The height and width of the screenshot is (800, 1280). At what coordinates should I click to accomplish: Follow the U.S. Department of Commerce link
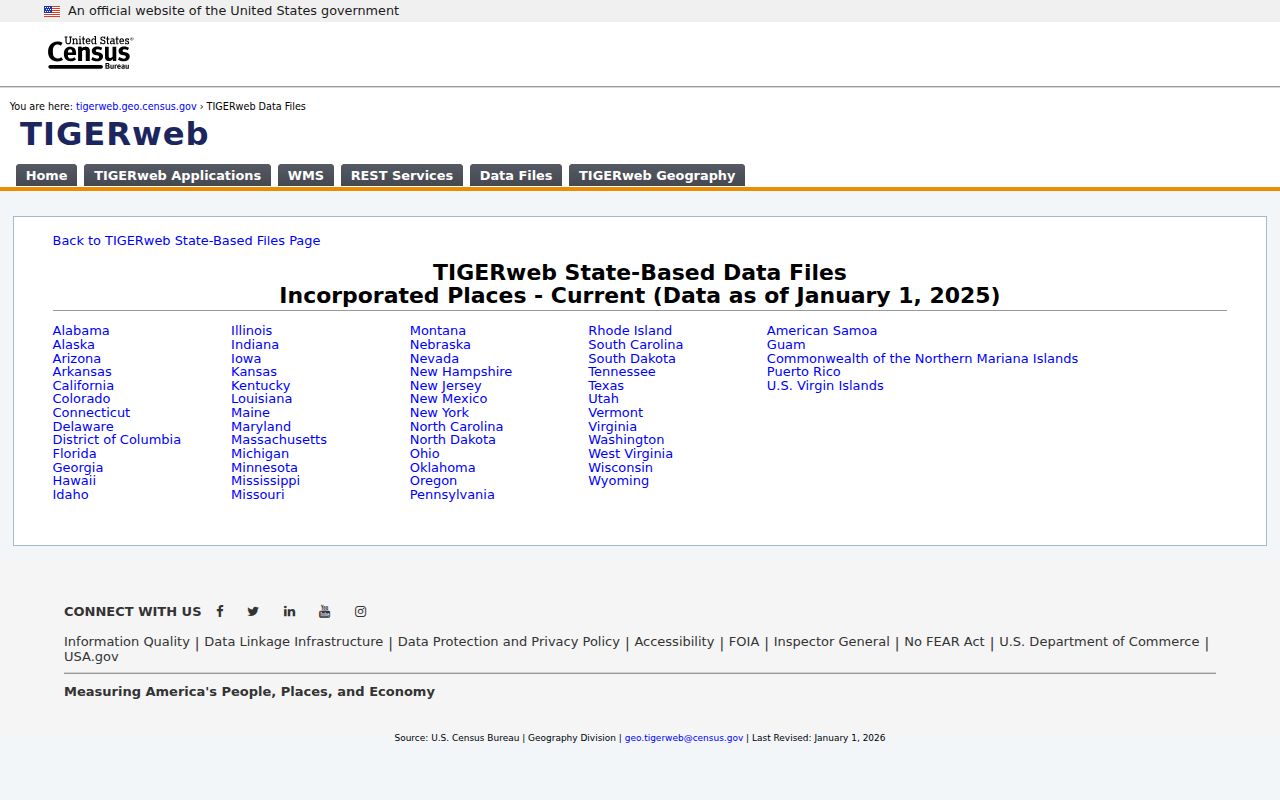[1099, 642]
